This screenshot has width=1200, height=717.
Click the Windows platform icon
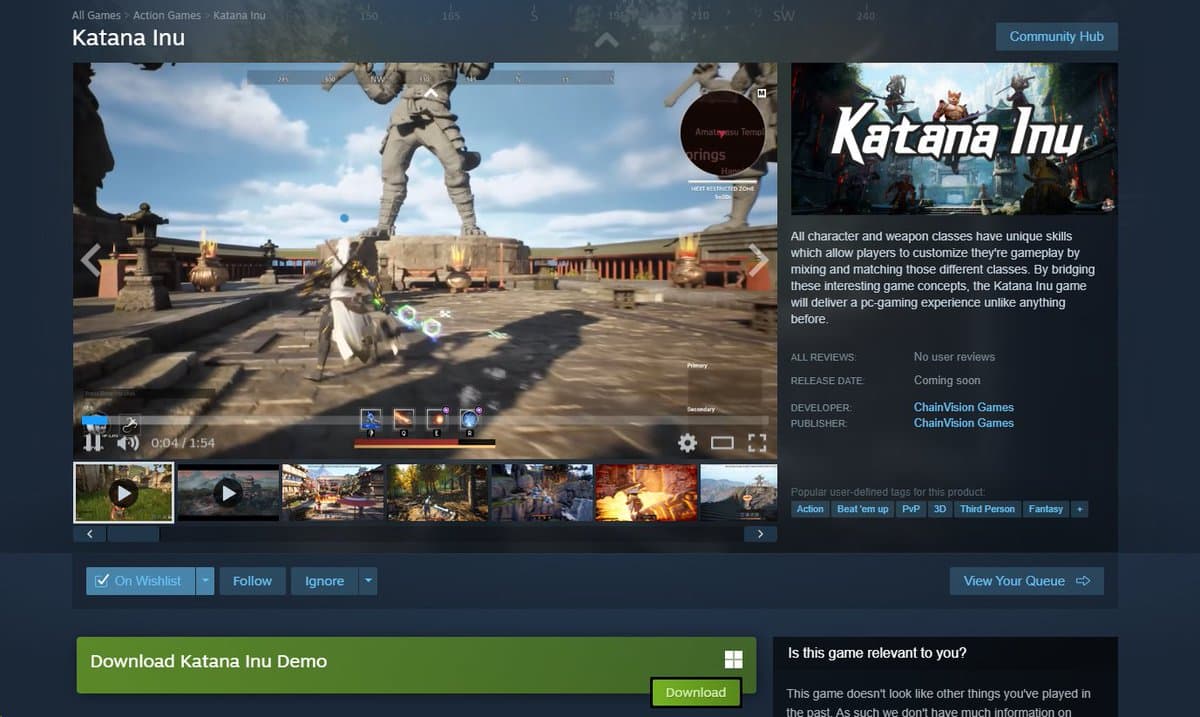pyautogui.click(x=733, y=659)
